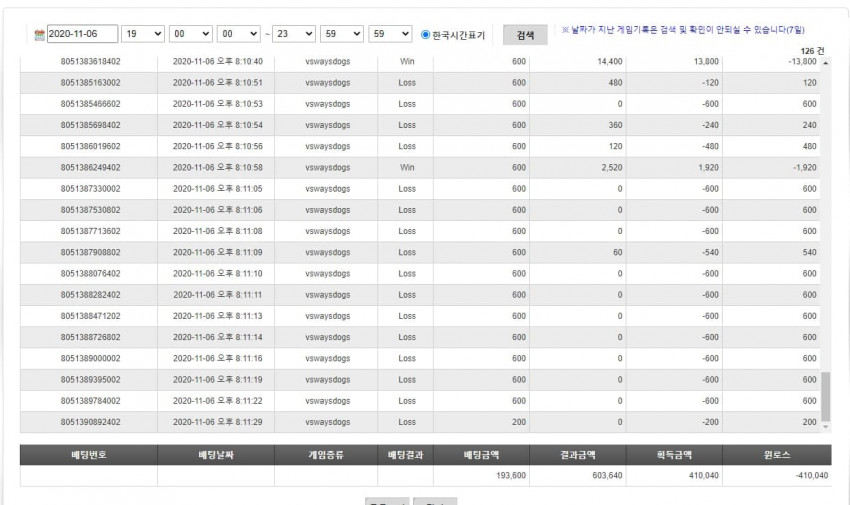Image resolution: width=850 pixels, height=505 pixels.
Task: Open the start minute dropdown after hour 19
Action: [191, 34]
